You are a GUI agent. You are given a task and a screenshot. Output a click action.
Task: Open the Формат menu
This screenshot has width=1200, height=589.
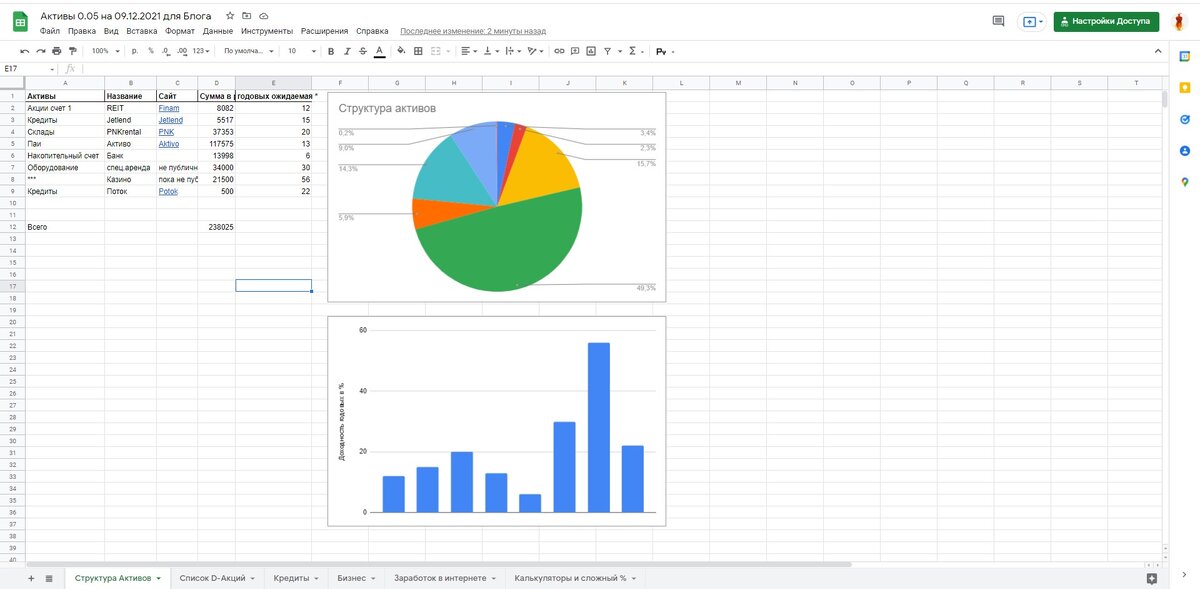[x=180, y=31]
